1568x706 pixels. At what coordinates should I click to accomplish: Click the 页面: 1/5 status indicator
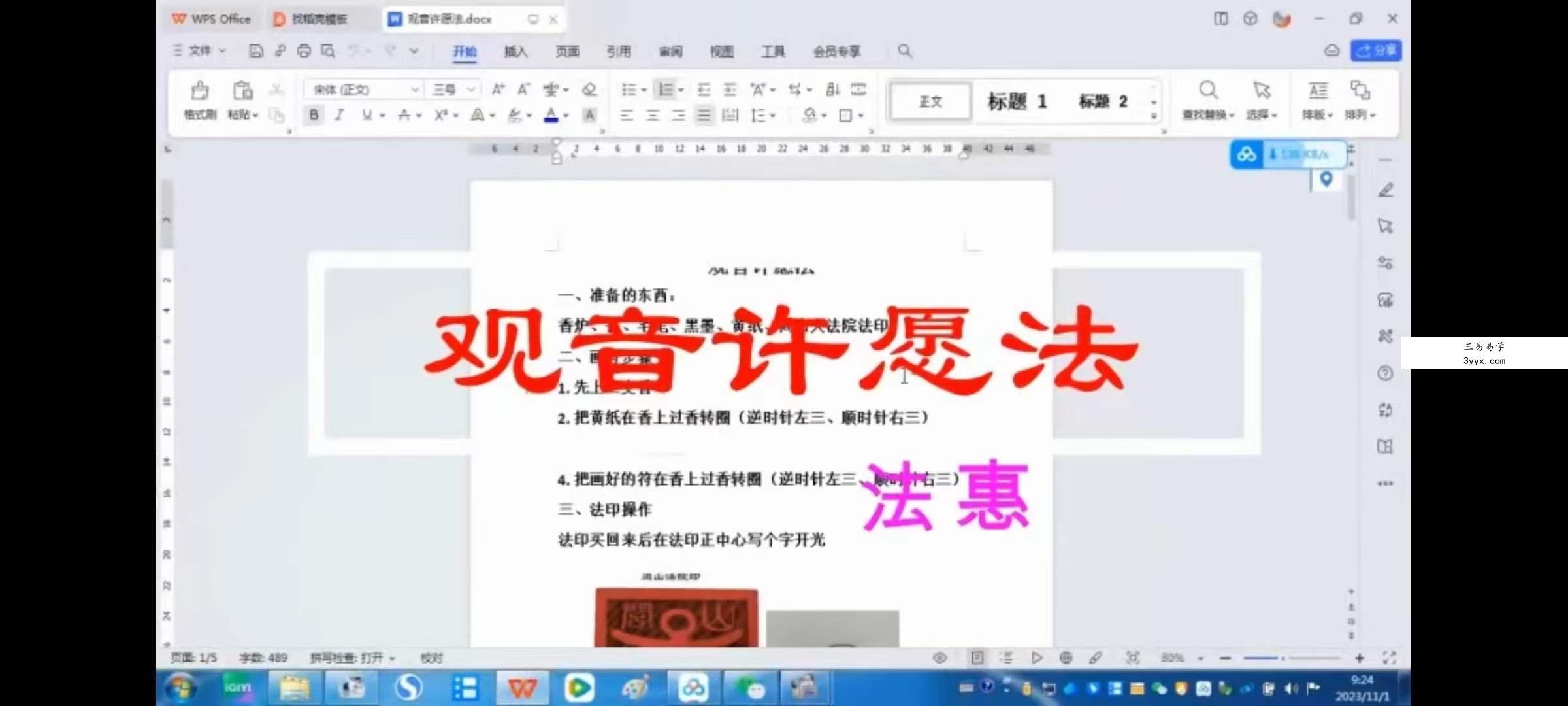pyautogui.click(x=193, y=658)
